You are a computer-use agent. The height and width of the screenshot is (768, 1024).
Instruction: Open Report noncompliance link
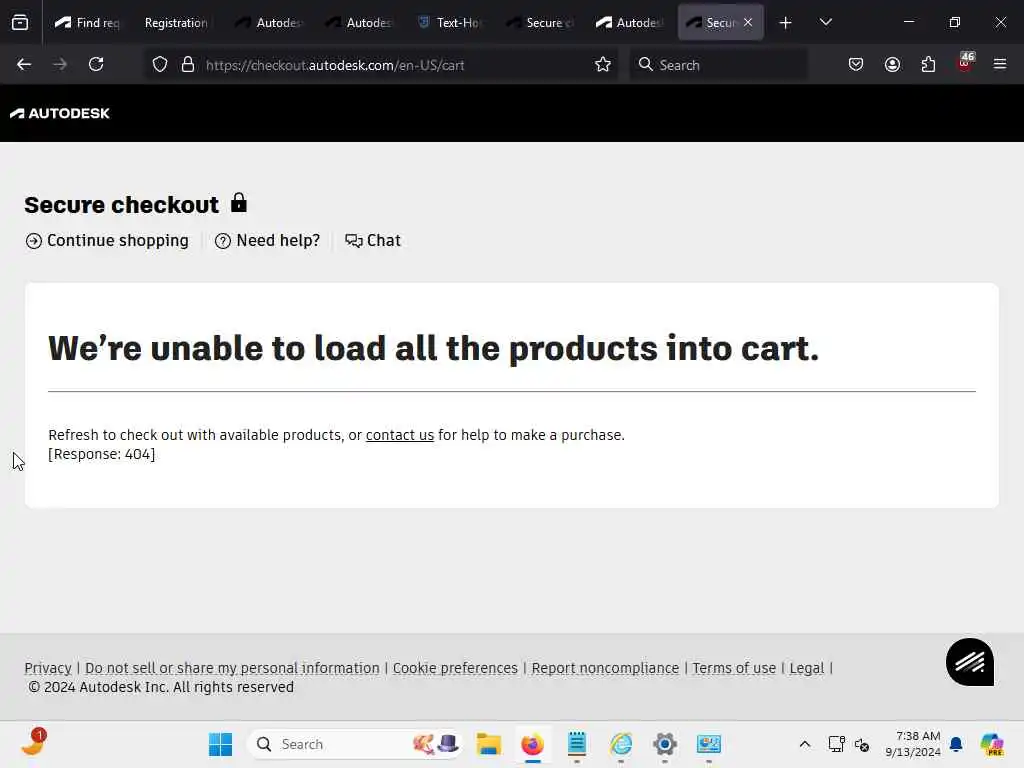[605, 668]
